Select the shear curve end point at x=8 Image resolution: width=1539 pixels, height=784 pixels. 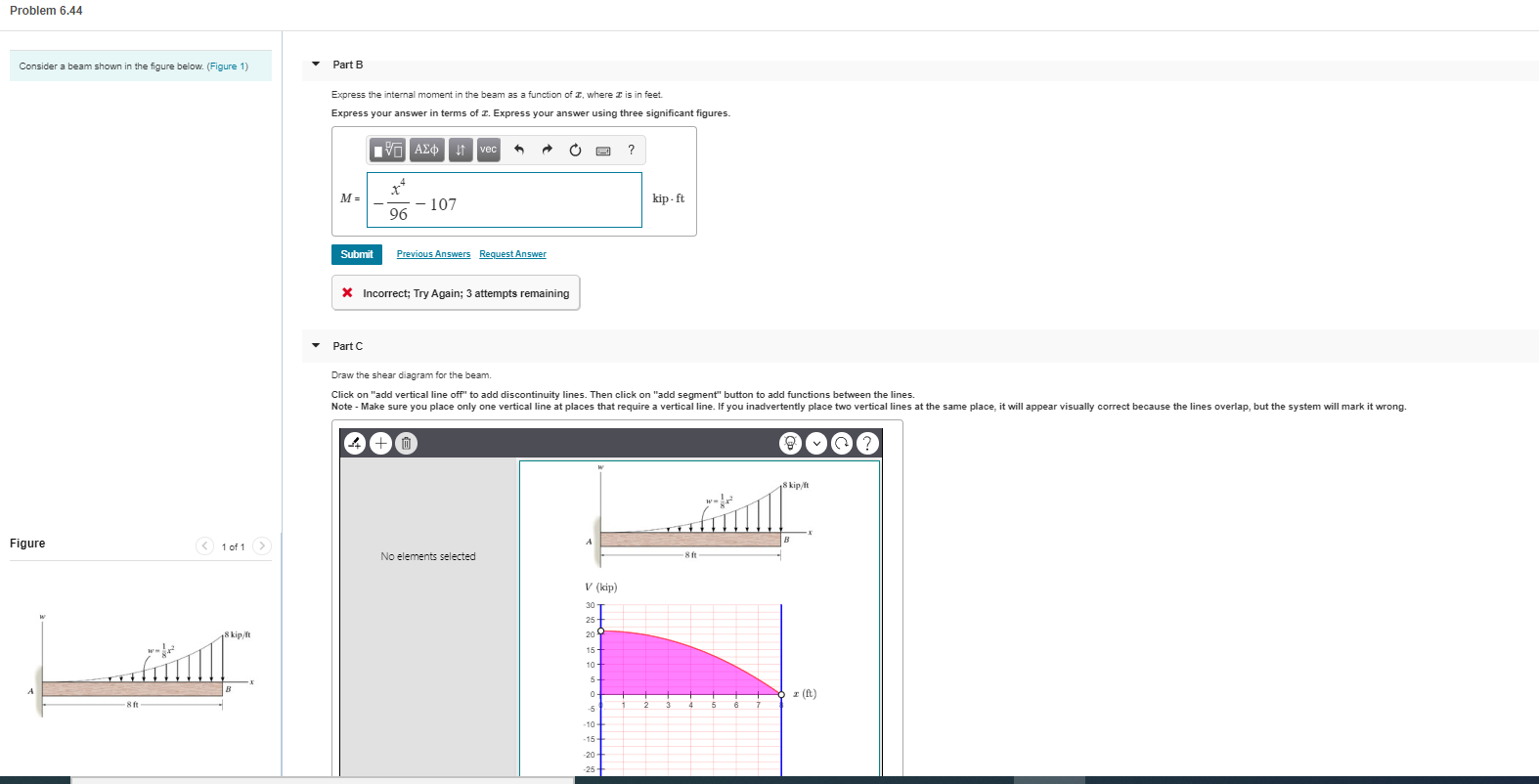coord(781,694)
